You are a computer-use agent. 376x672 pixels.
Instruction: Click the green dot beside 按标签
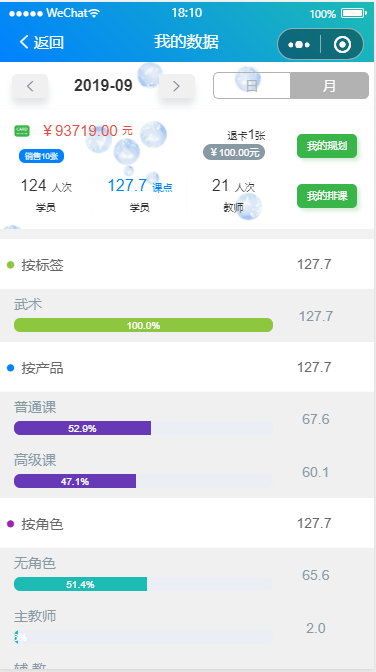tap(11, 265)
